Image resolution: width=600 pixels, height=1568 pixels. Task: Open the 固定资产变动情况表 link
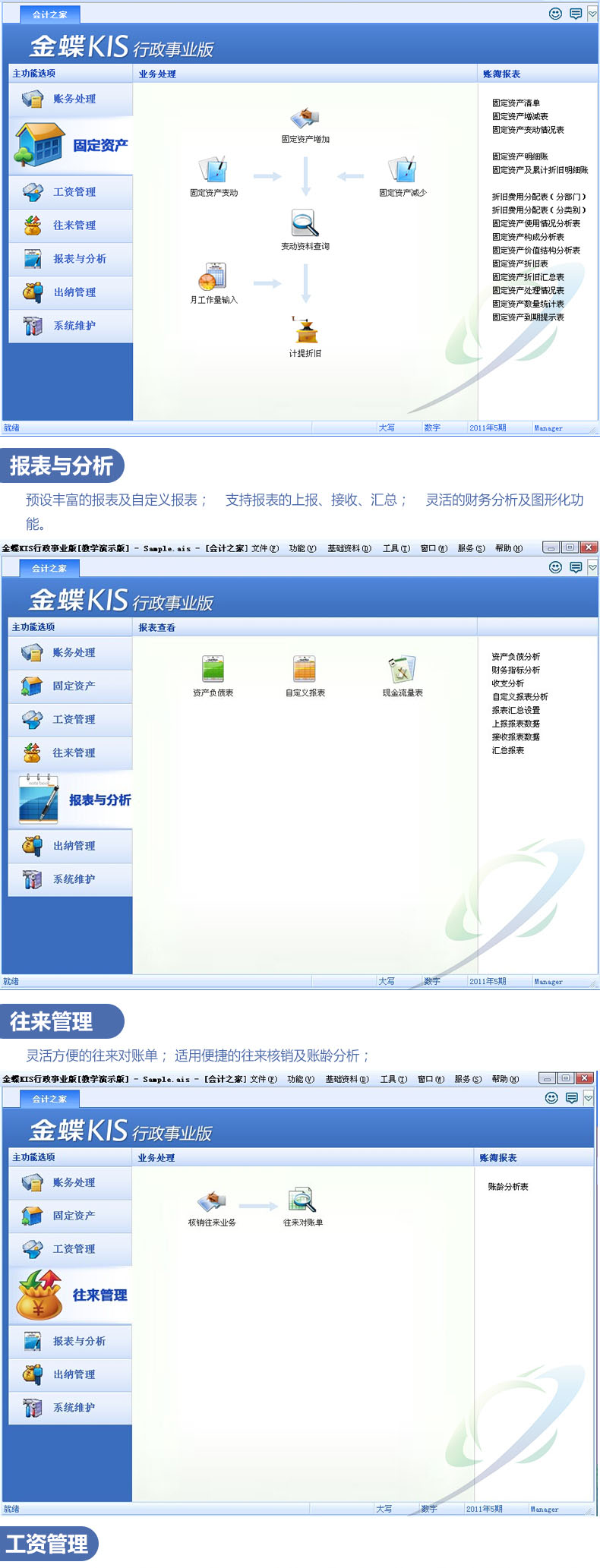click(528, 130)
